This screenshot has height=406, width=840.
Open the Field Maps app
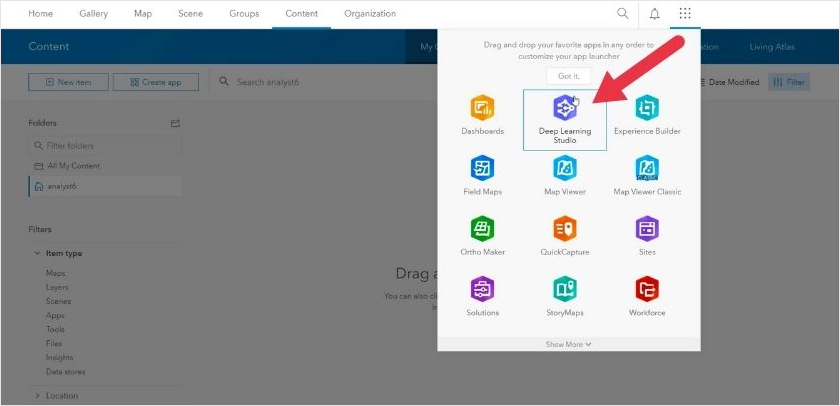click(482, 175)
